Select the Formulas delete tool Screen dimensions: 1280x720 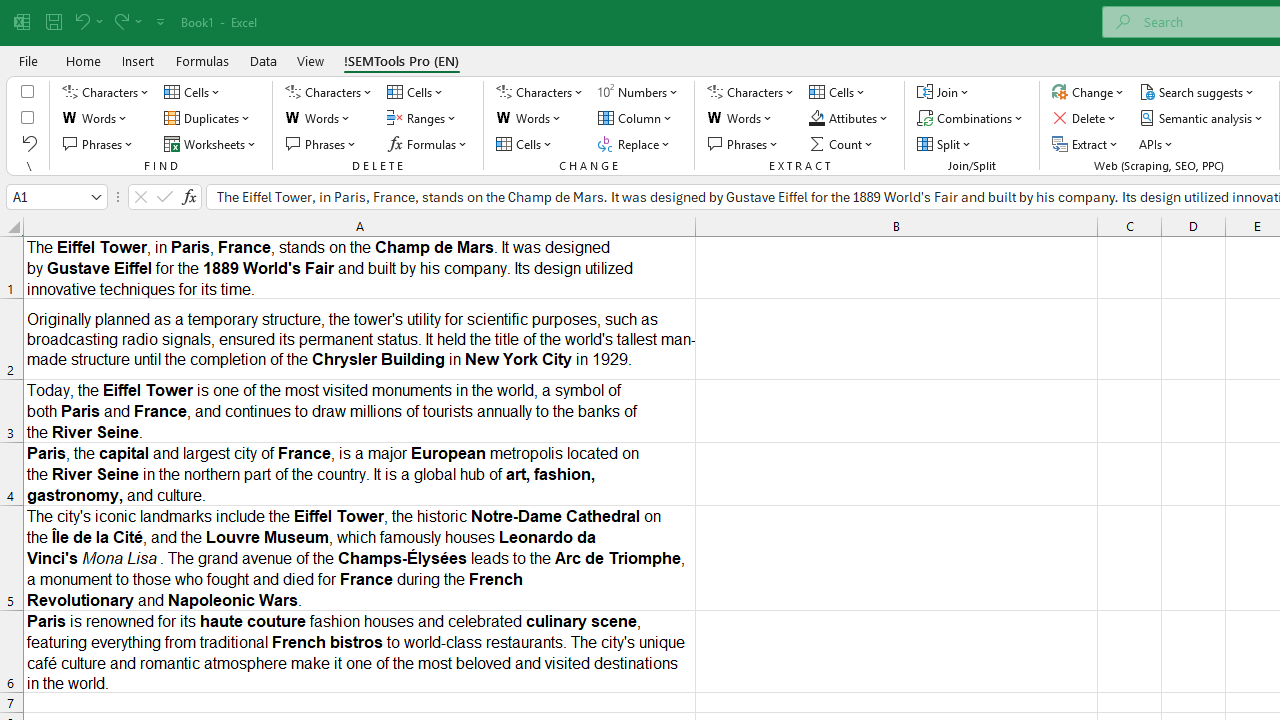click(x=428, y=143)
